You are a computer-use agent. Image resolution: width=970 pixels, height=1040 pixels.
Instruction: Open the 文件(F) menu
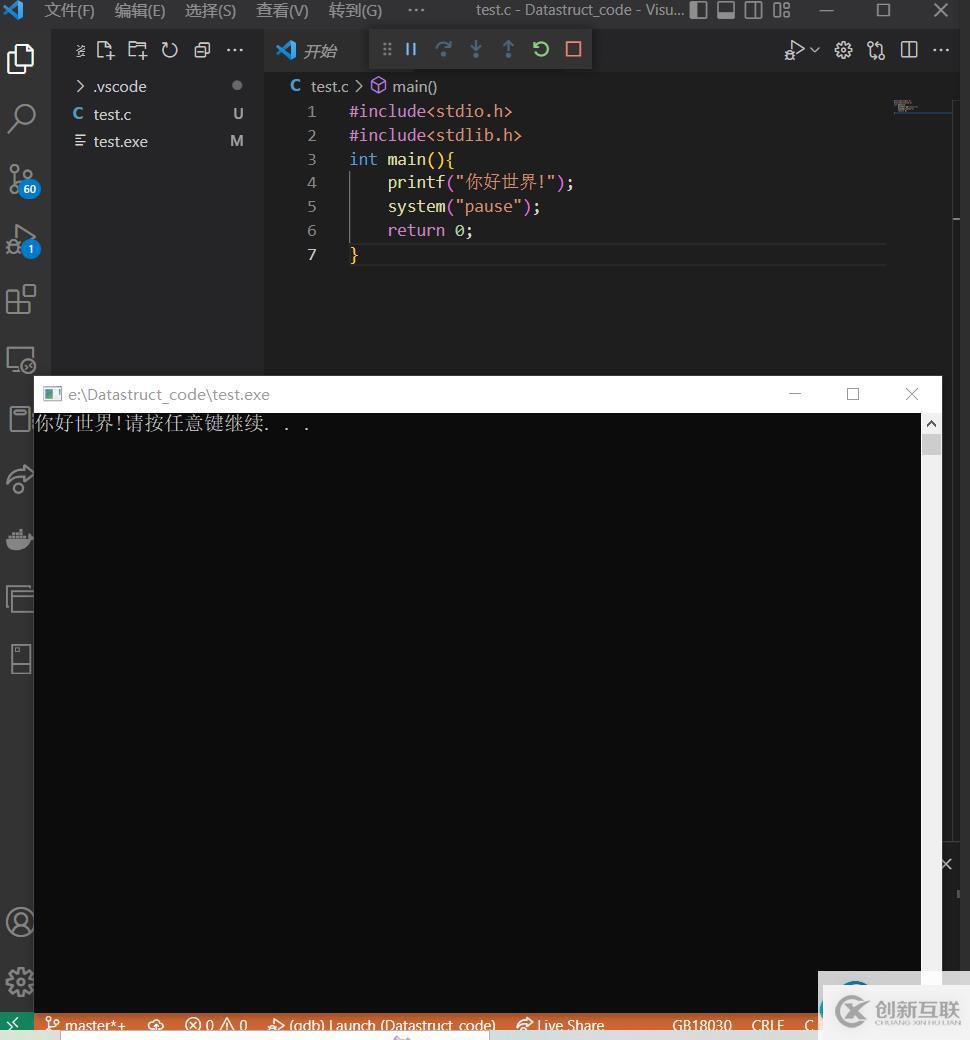click(x=69, y=11)
